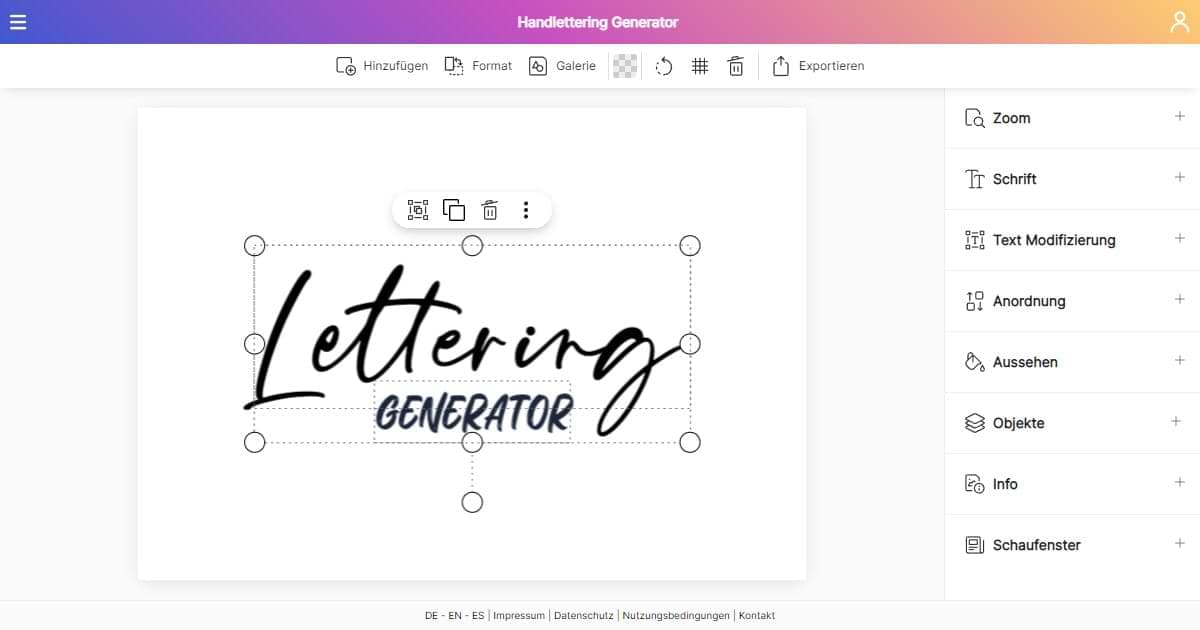The image size is (1200, 630).
Task: Click the group objects icon in floating toolbar
Action: pos(418,210)
